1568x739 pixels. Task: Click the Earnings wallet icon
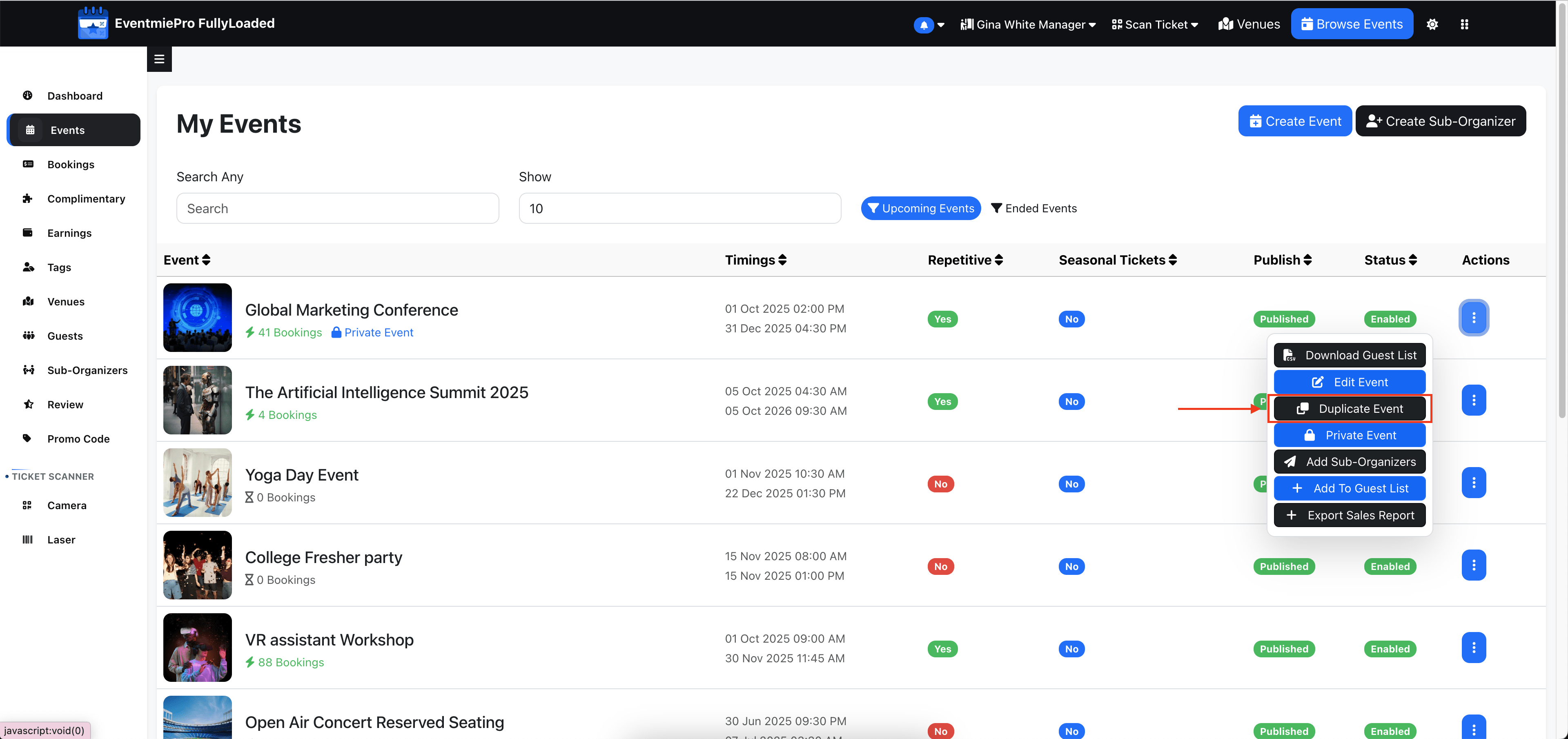pos(27,233)
